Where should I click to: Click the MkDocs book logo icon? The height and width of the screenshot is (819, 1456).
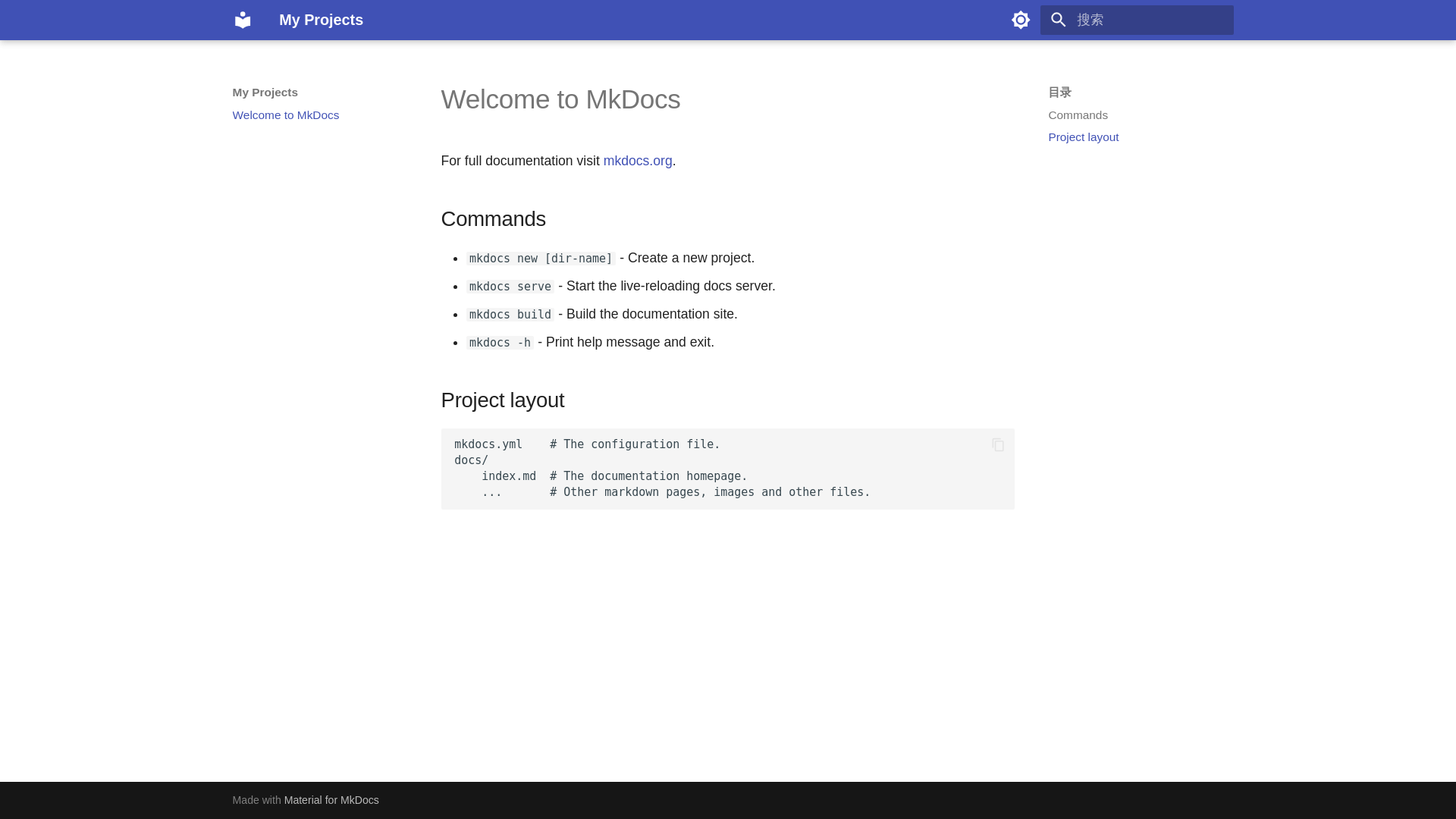click(x=243, y=20)
